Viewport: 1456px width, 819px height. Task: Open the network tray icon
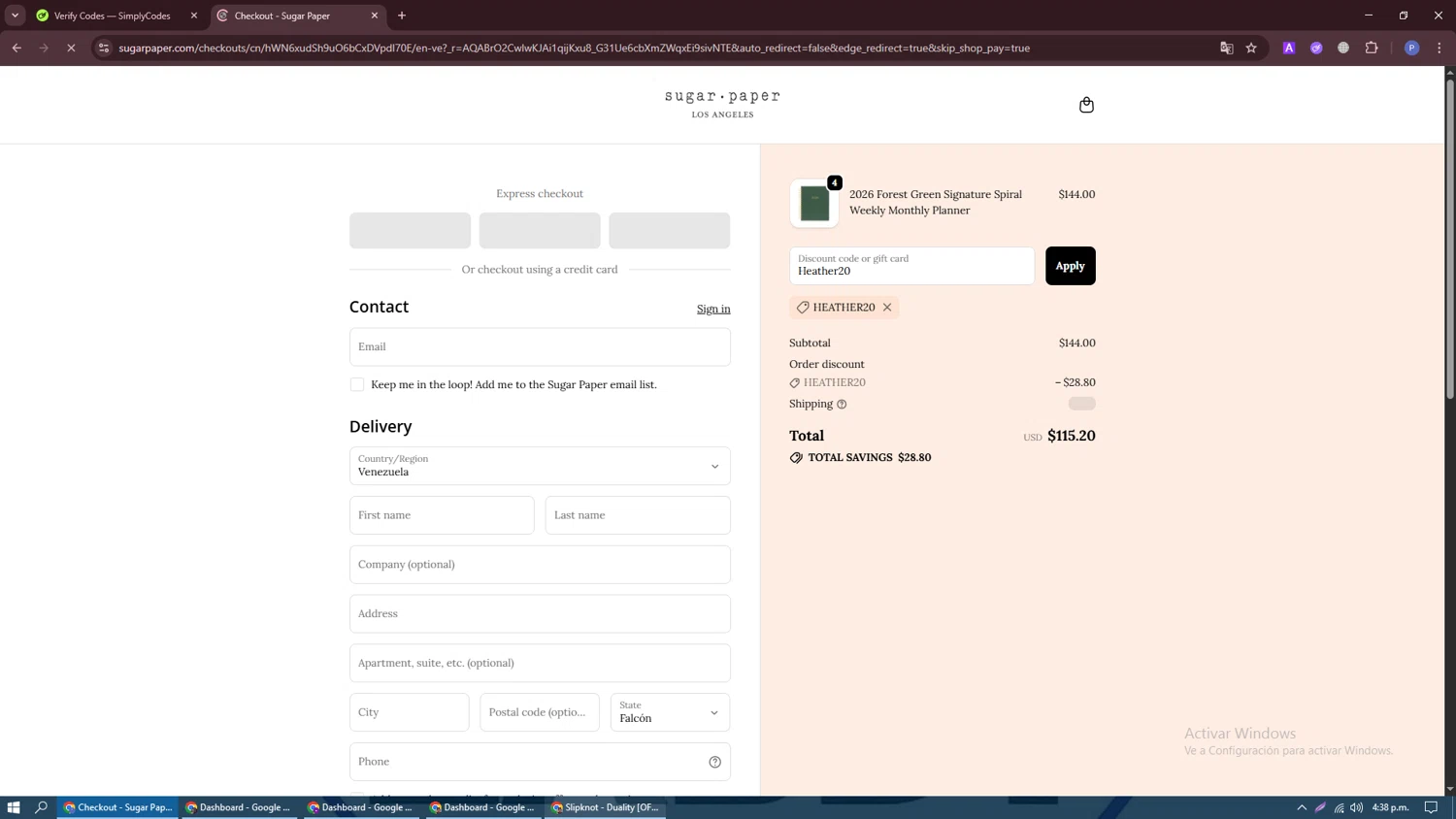1339,807
